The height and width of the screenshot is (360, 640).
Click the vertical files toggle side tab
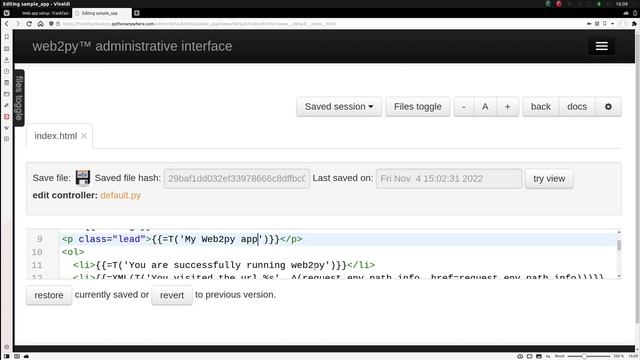tap(19, 98)
